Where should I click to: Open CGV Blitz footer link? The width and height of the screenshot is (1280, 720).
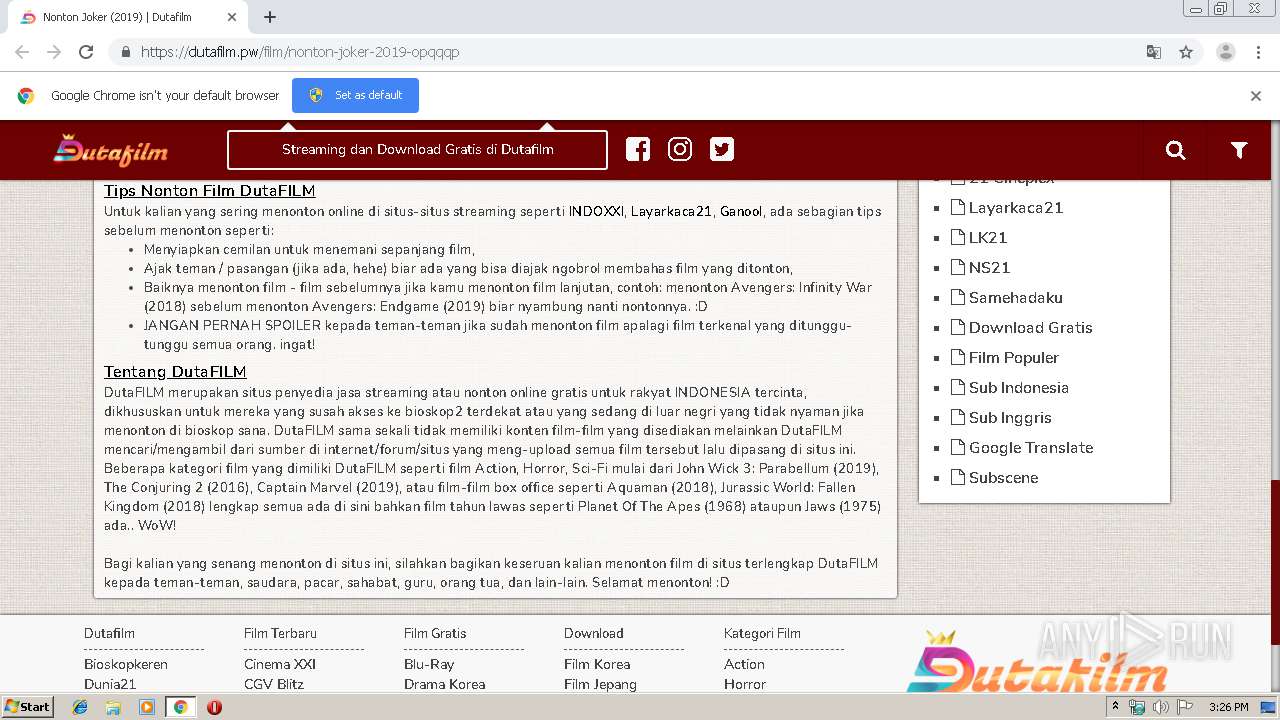coord(274,684)
